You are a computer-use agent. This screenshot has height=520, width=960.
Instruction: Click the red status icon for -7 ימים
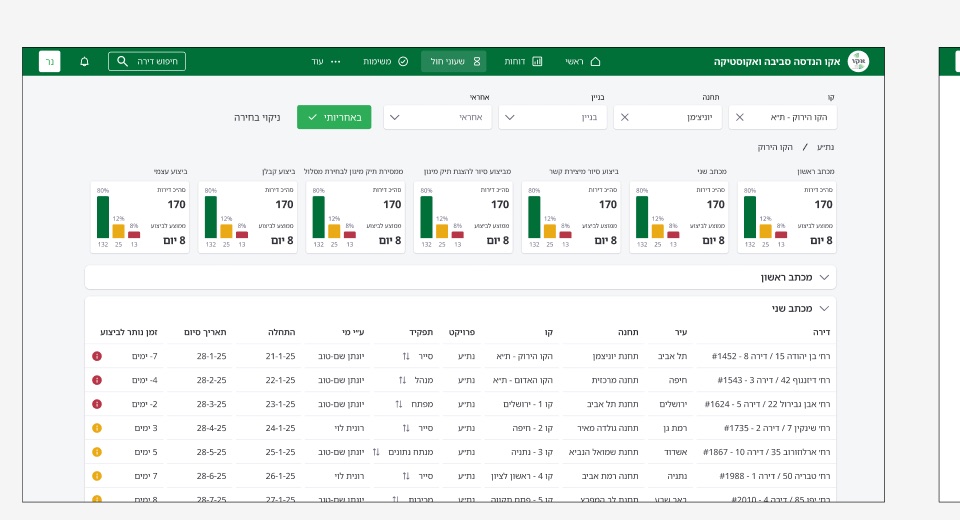(97, 356)
